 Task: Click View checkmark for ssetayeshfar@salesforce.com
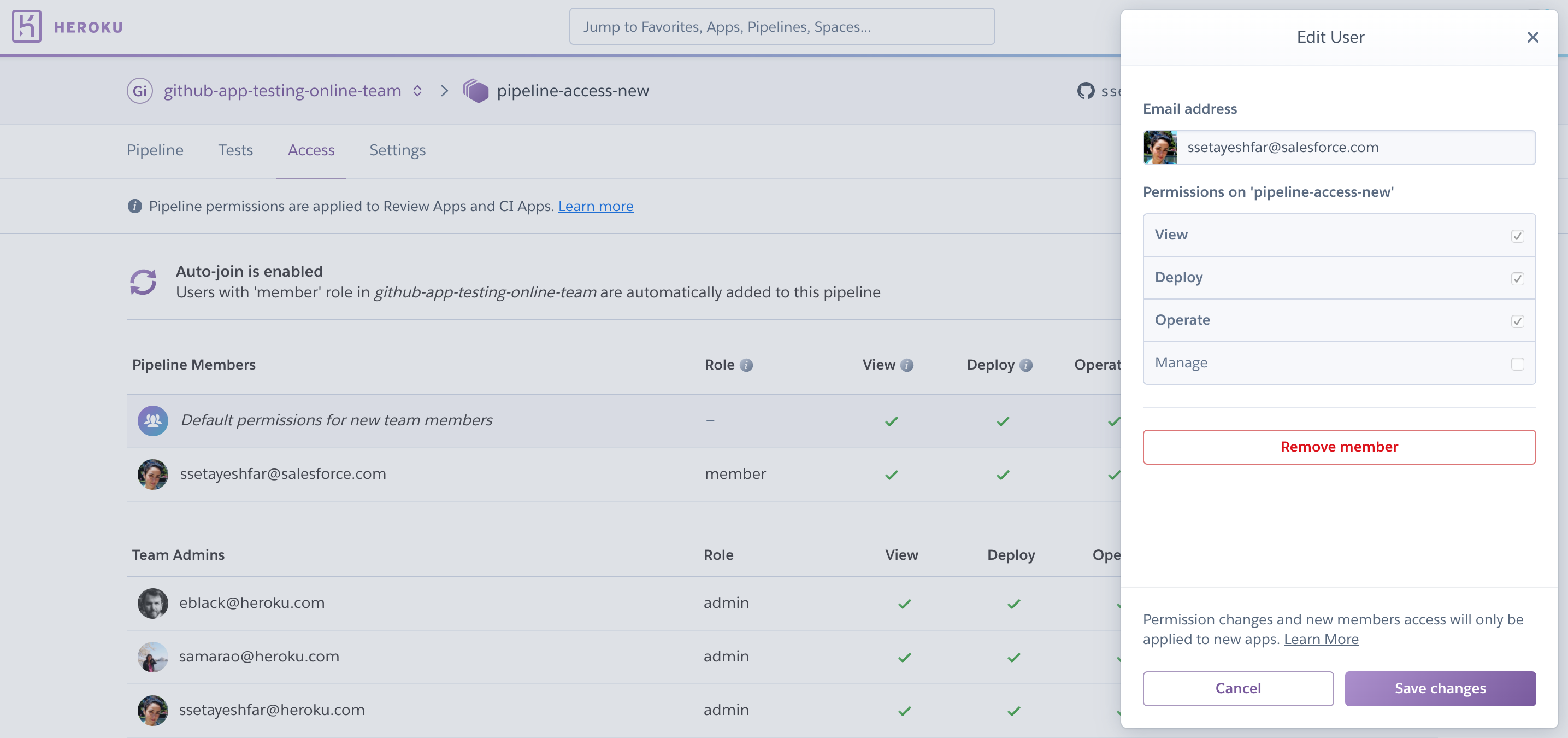[x=891, y=475]
